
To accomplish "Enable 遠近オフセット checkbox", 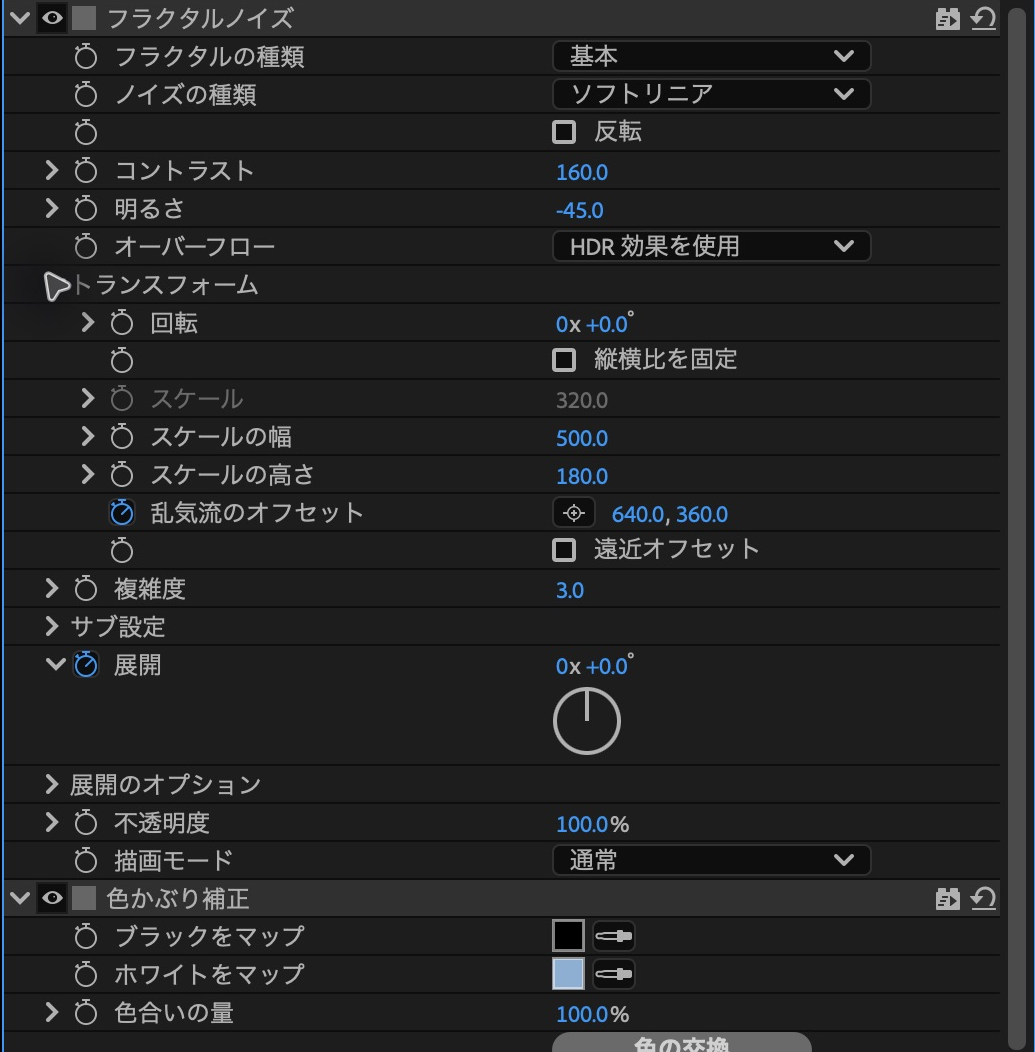I will (564, 550).
